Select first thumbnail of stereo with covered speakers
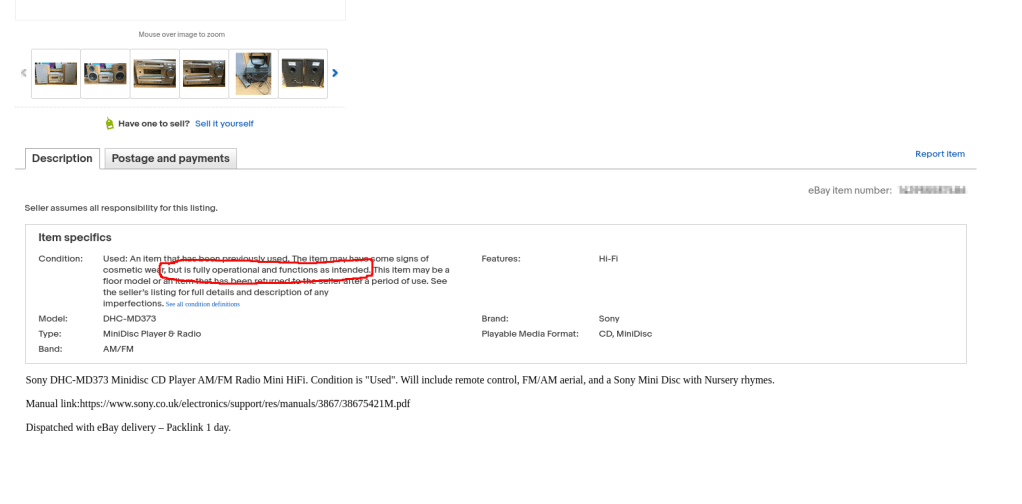Screen dimensions: 1022x504 point(56,74)
